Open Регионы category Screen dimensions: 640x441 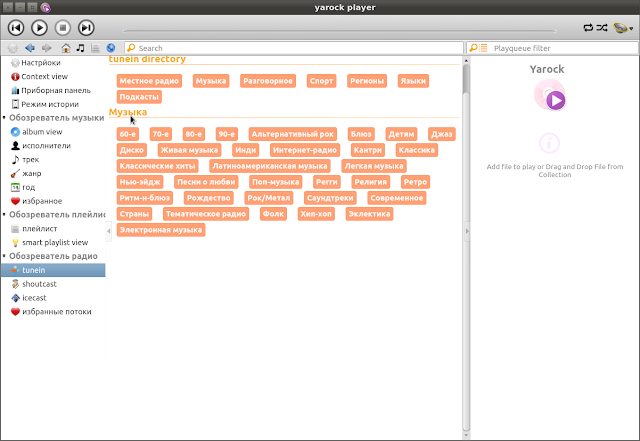point(367,81)
